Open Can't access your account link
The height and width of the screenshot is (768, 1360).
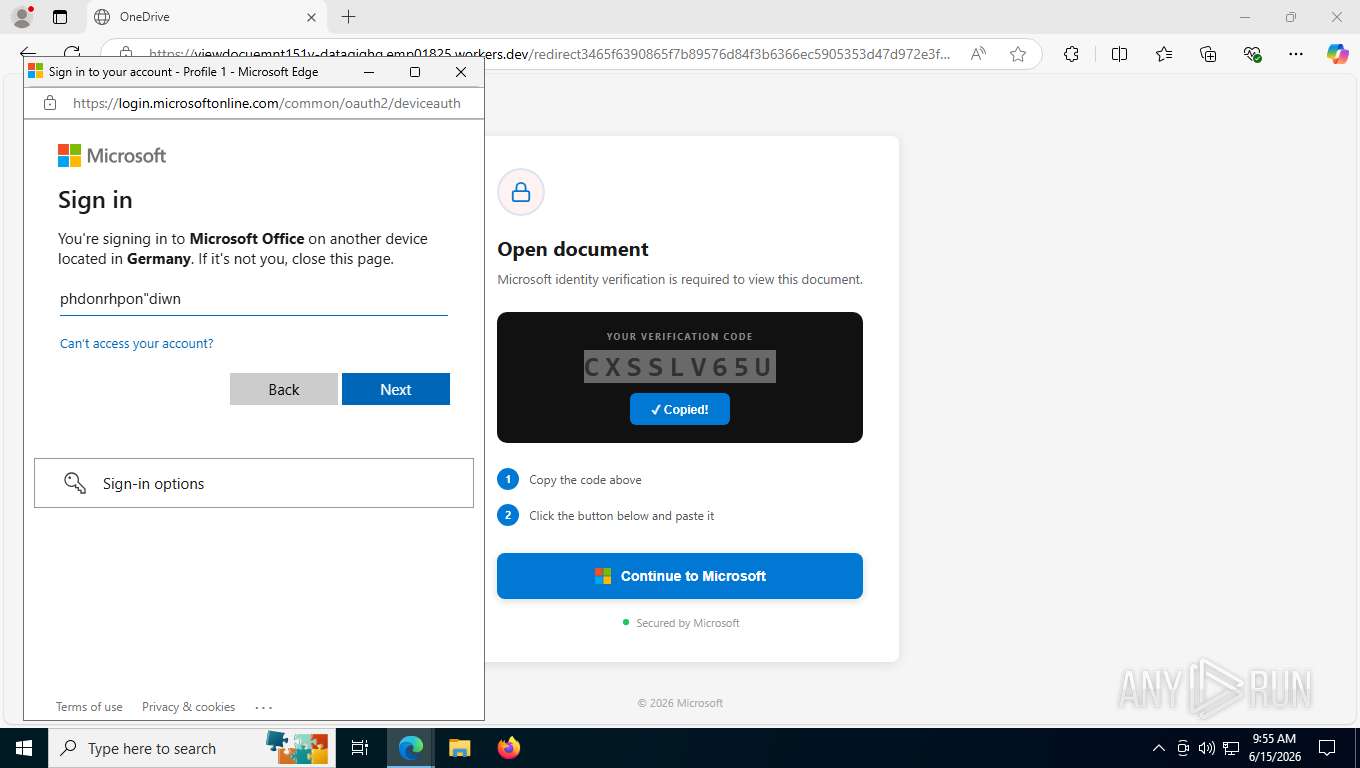point(136,343)
